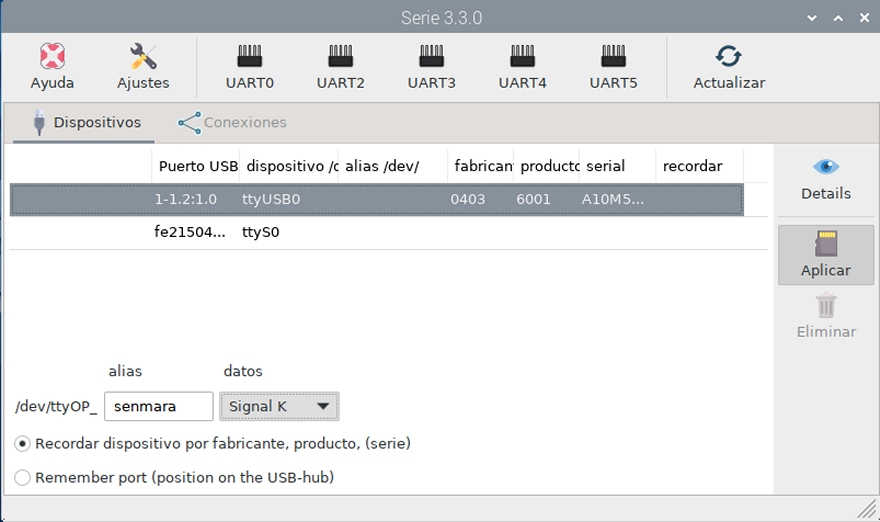
Task: Switch to the Conexiones tab
Action: (x=232, y=122)
